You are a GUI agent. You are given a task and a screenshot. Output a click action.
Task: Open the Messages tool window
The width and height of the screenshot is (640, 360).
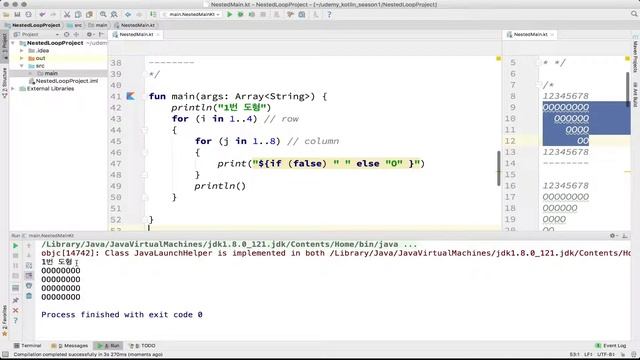pyautogui.click(x=69, y=346)
